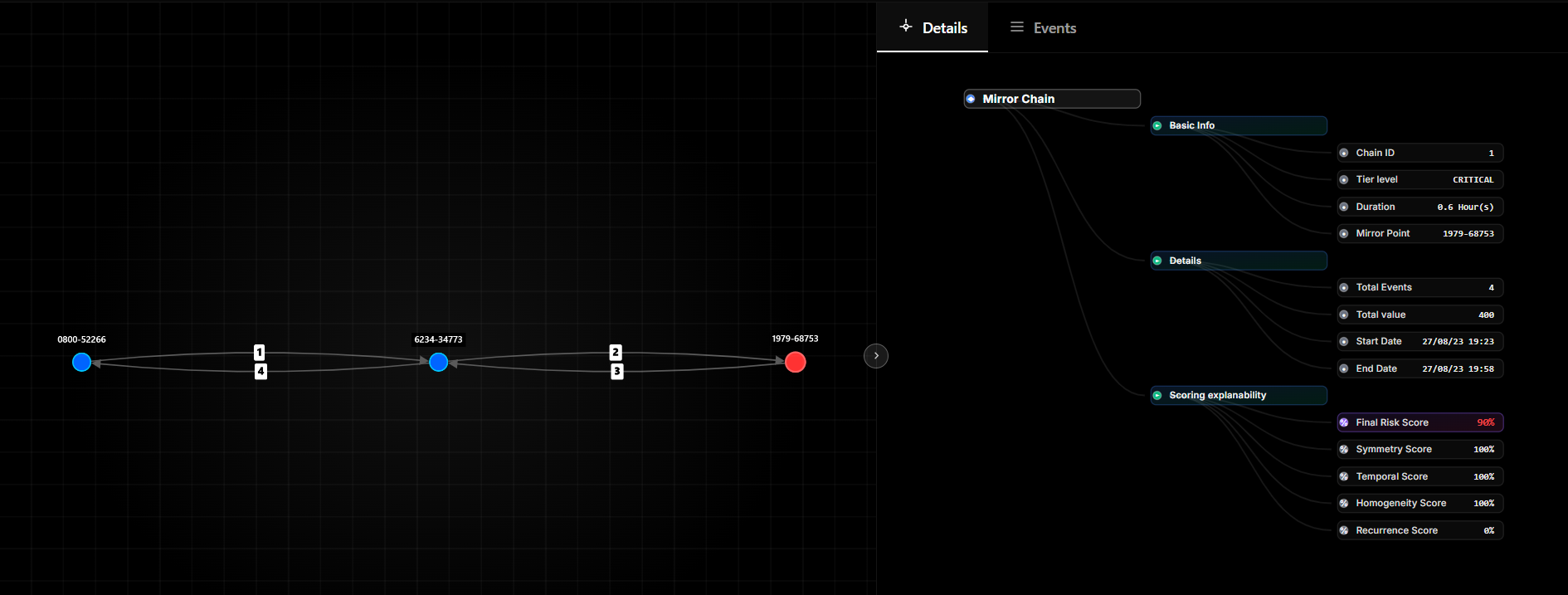This screenshot has height=595, width=1568.
Task: Select the Total value row
Action: click(x=1420, y=315)
